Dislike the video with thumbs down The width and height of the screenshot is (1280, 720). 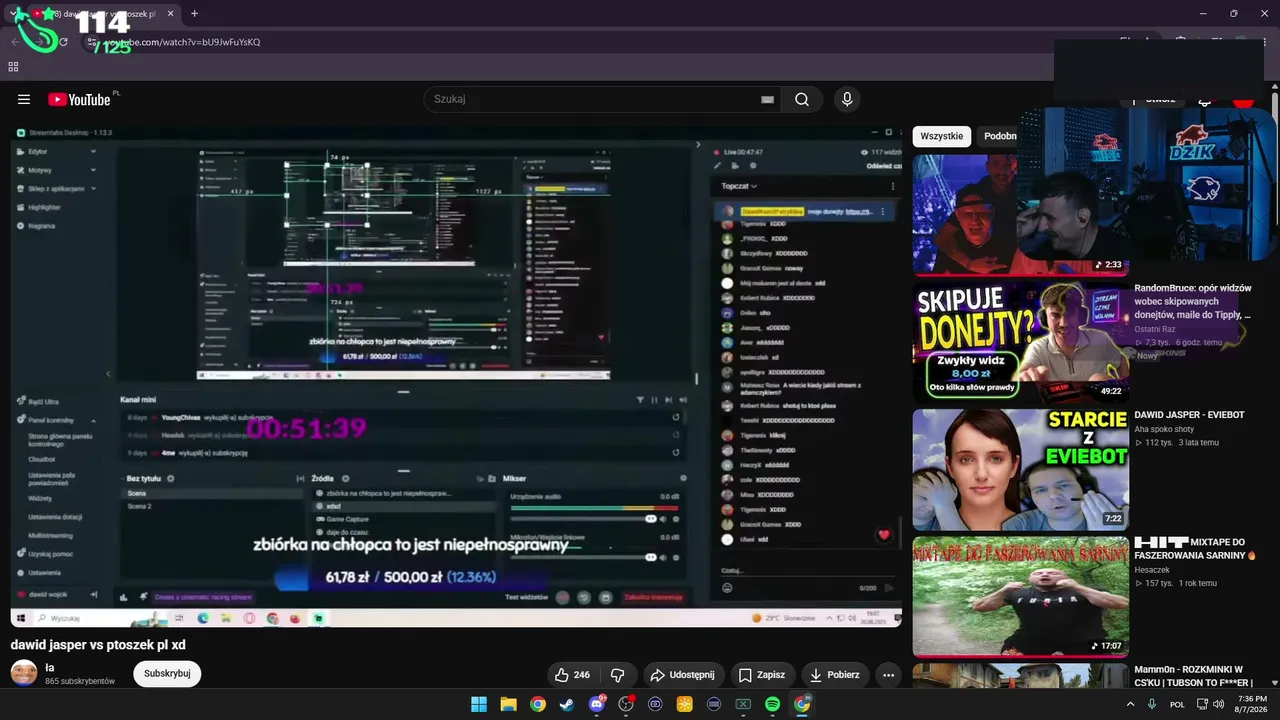coord(618,675)
